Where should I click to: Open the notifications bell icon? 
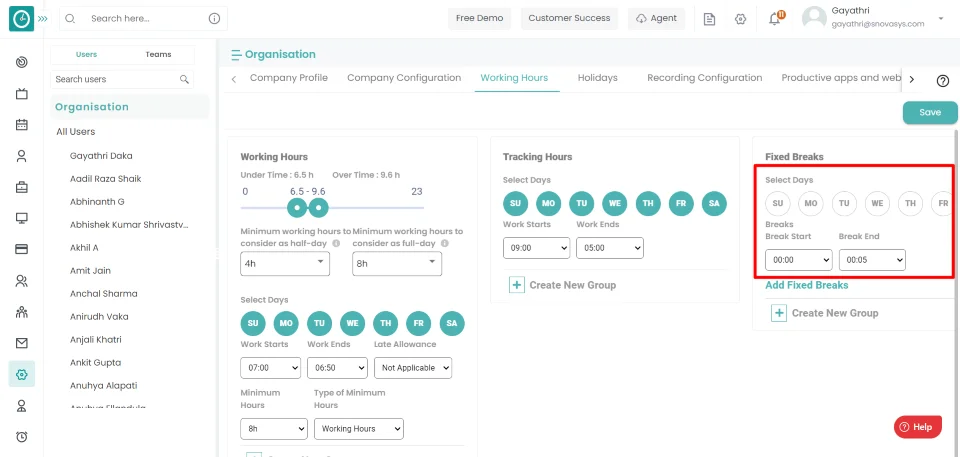pyautogui.click(x=775, y=19)
